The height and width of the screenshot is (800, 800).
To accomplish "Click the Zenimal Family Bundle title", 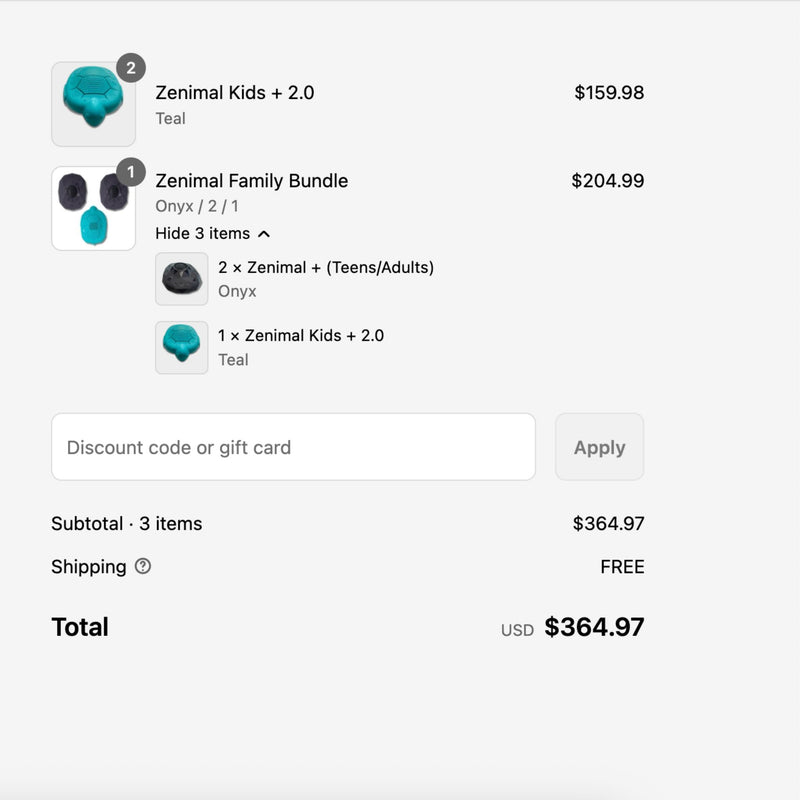I will [x=252, y=181].
